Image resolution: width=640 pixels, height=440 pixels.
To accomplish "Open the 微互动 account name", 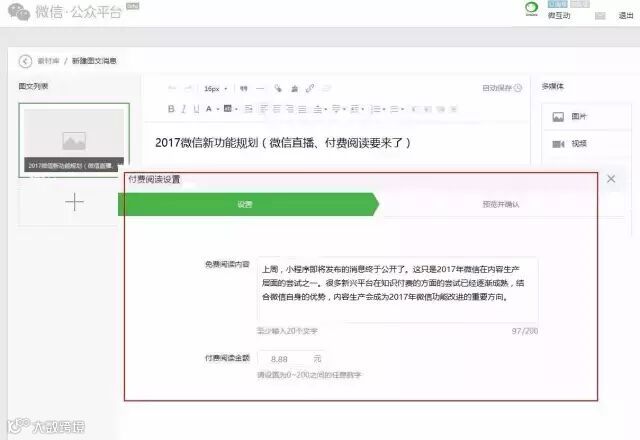I will pyautogui.click(x=559, y=16).
